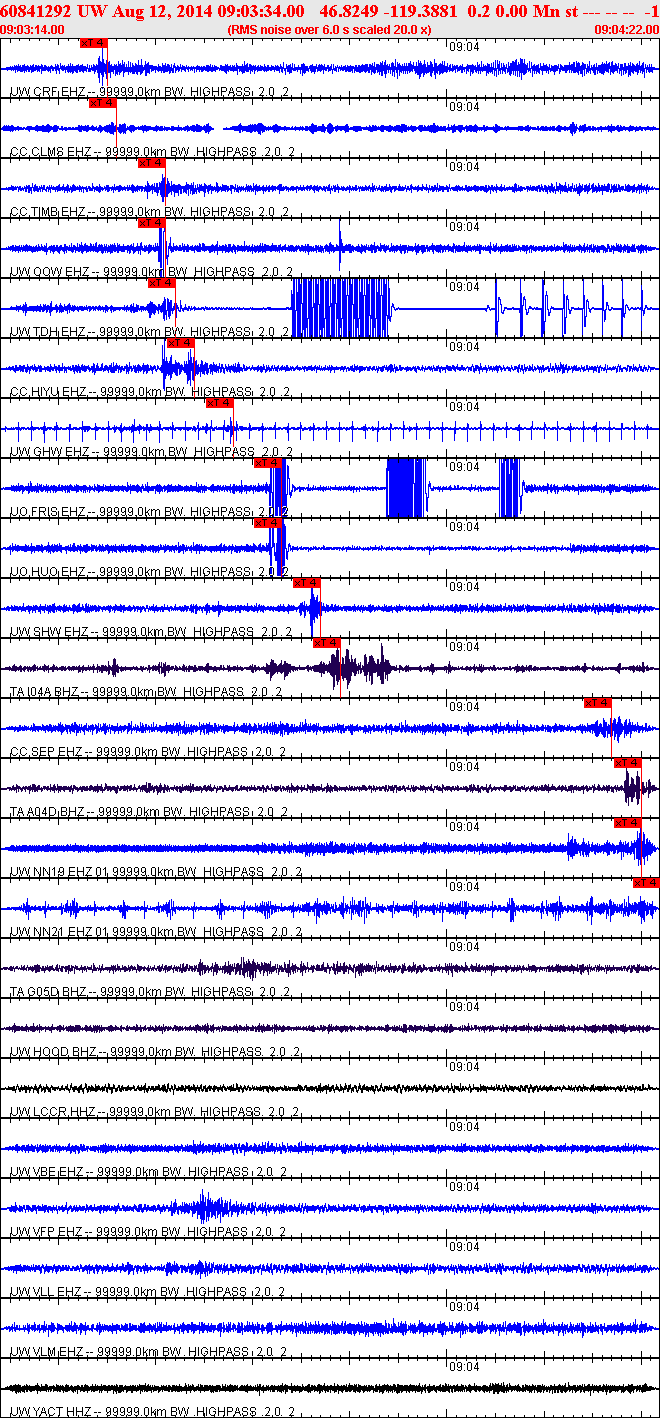Select the TA I04A BHZ station label
The image size is (660, 1418).
tap(146, 692)
